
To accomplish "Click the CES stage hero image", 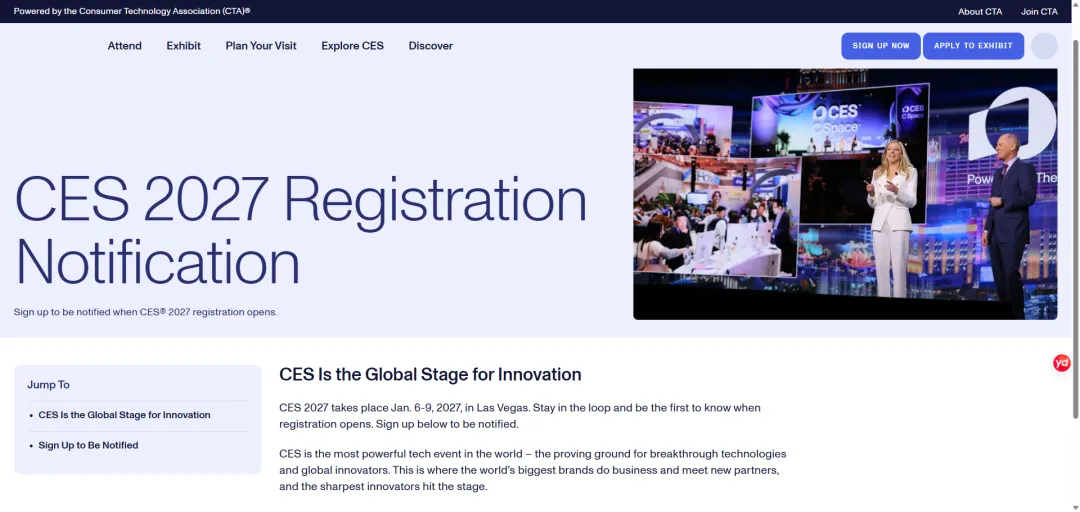I will point(845,194).
